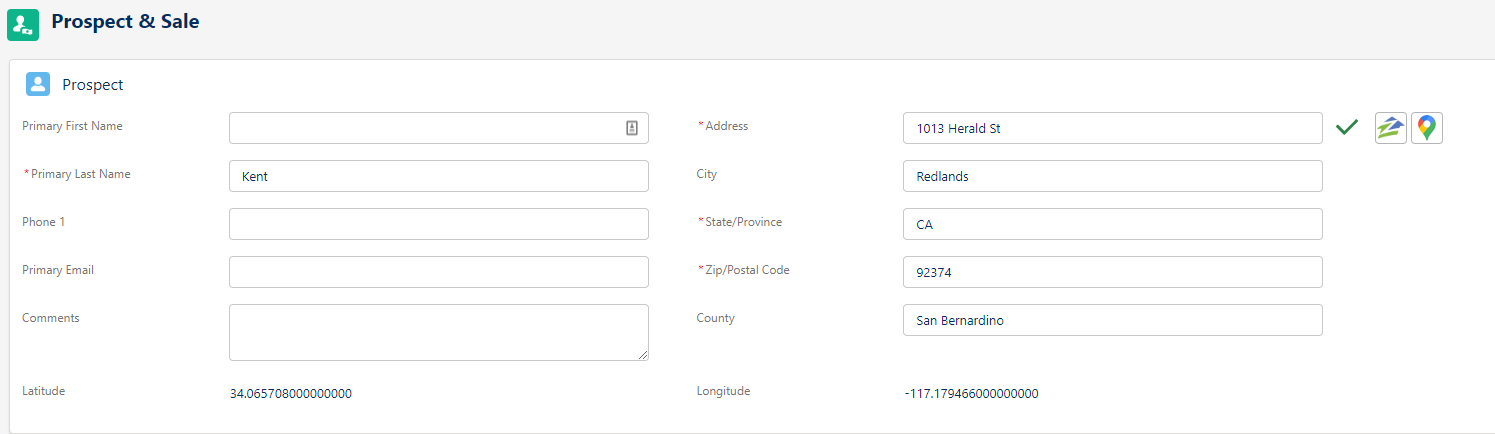This screenshot has width=1495, height=434.
Task: Focus the Primary Email input field
Action: point(439,272)
